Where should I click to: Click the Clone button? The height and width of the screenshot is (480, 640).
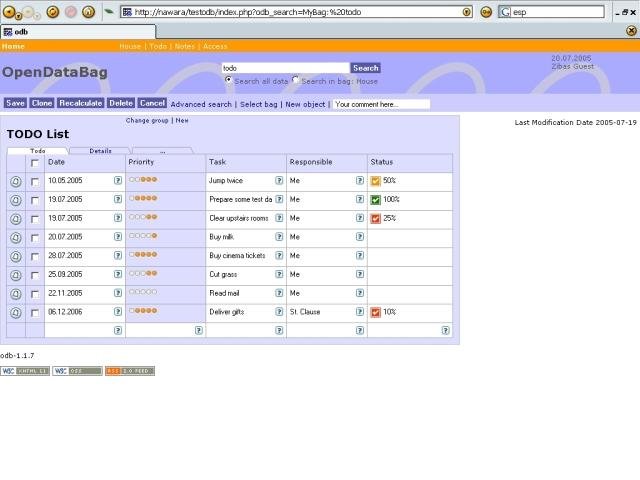click(x=42, y=103)
